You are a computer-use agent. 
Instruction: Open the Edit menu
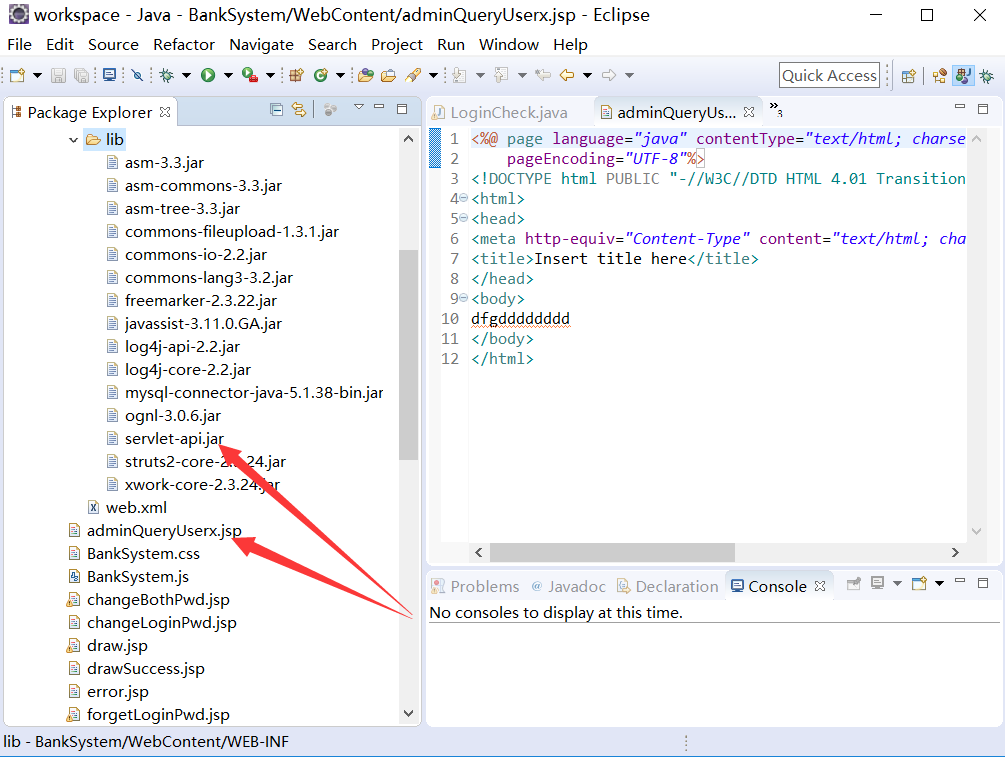tap(60, 45)
